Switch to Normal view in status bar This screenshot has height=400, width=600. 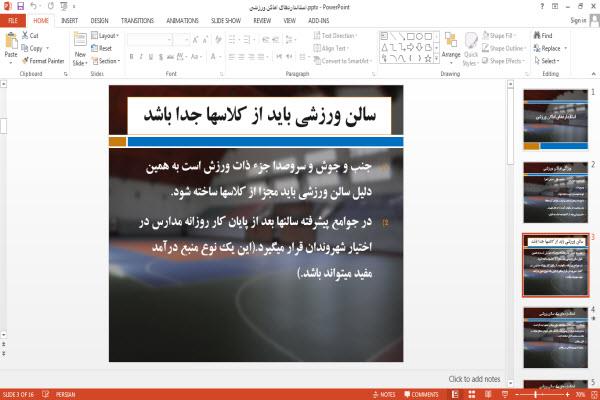click(x=455, y=394)
